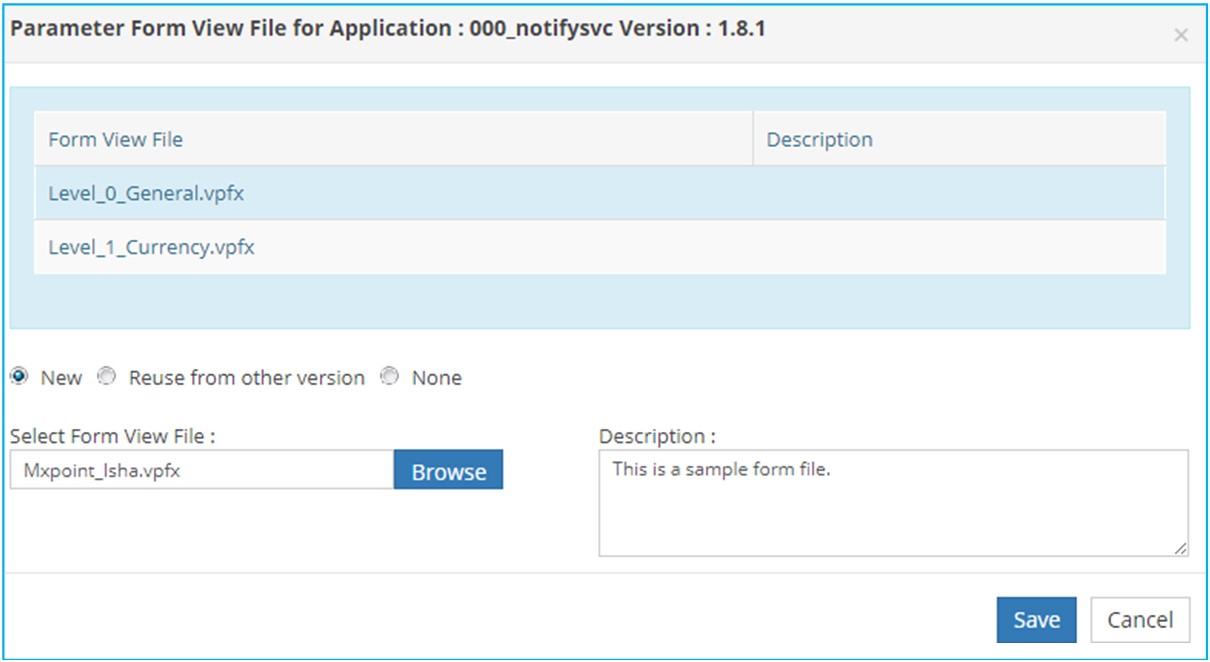
Task: Select the New radio option
Action: point(18,377)
